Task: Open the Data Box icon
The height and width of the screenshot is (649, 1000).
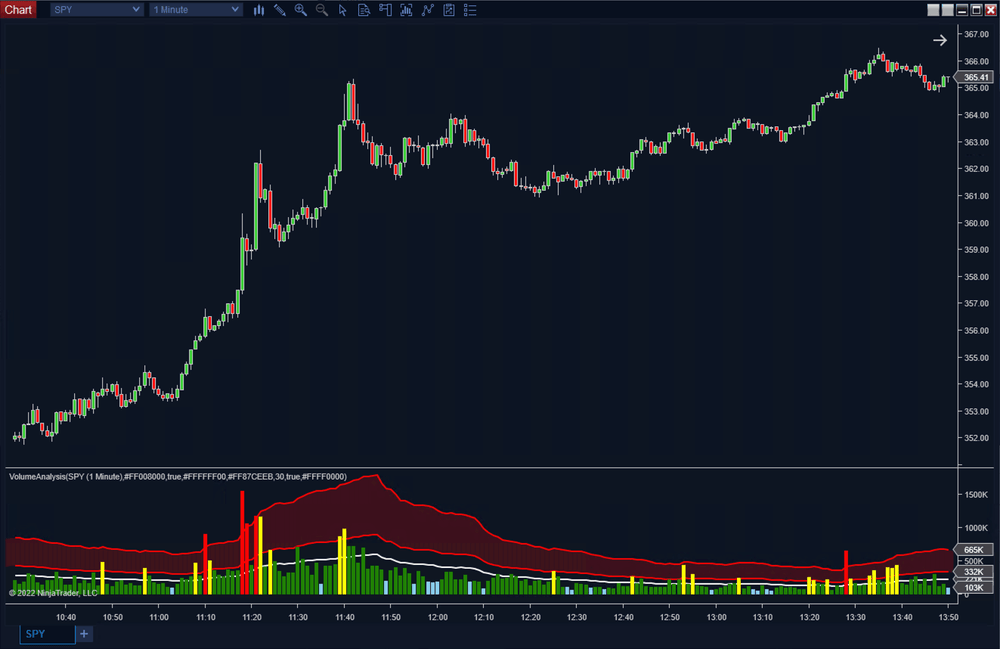Action: click(x=363, y=10)
